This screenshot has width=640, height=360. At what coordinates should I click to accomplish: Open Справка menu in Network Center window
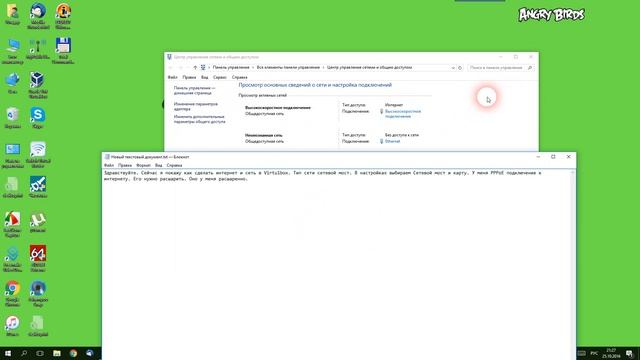(x=240, y=77)
